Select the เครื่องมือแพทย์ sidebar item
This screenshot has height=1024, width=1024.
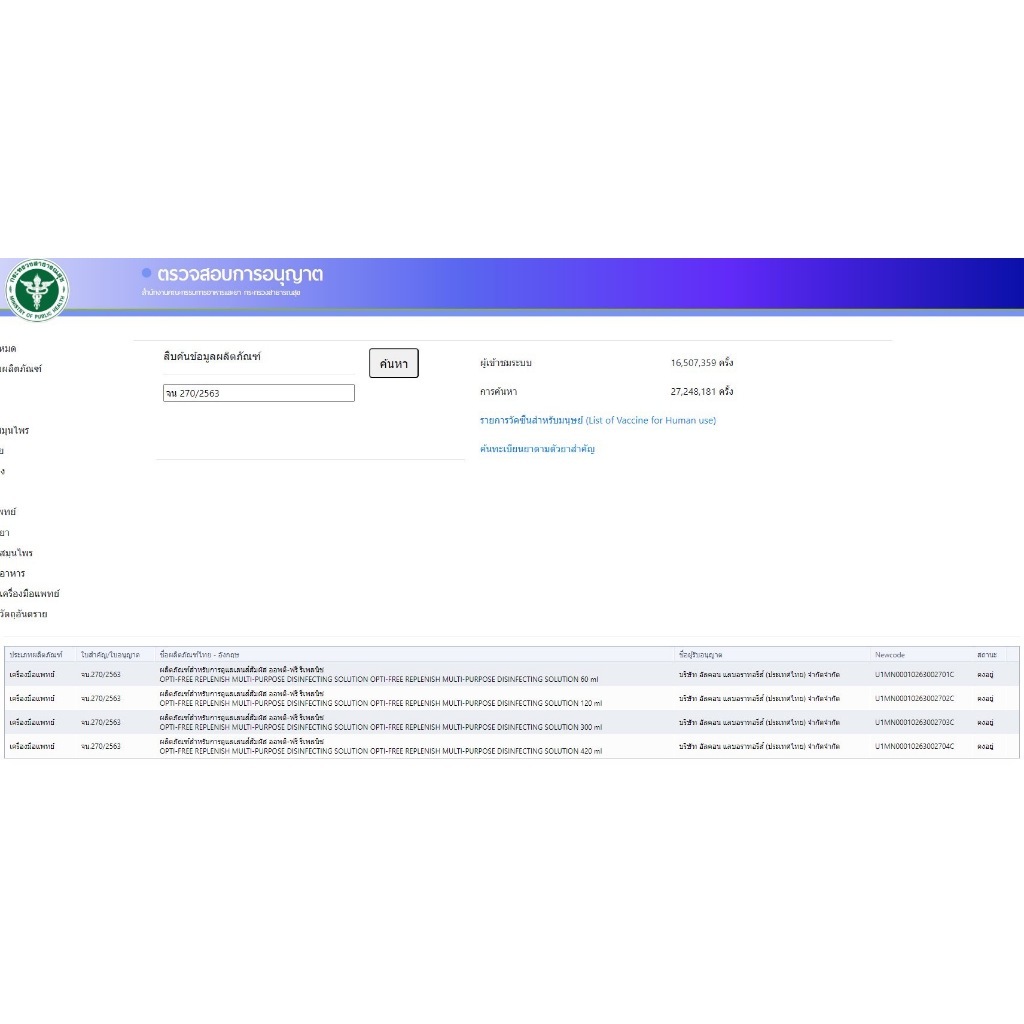pyautogui.click(x=29, y=593)
